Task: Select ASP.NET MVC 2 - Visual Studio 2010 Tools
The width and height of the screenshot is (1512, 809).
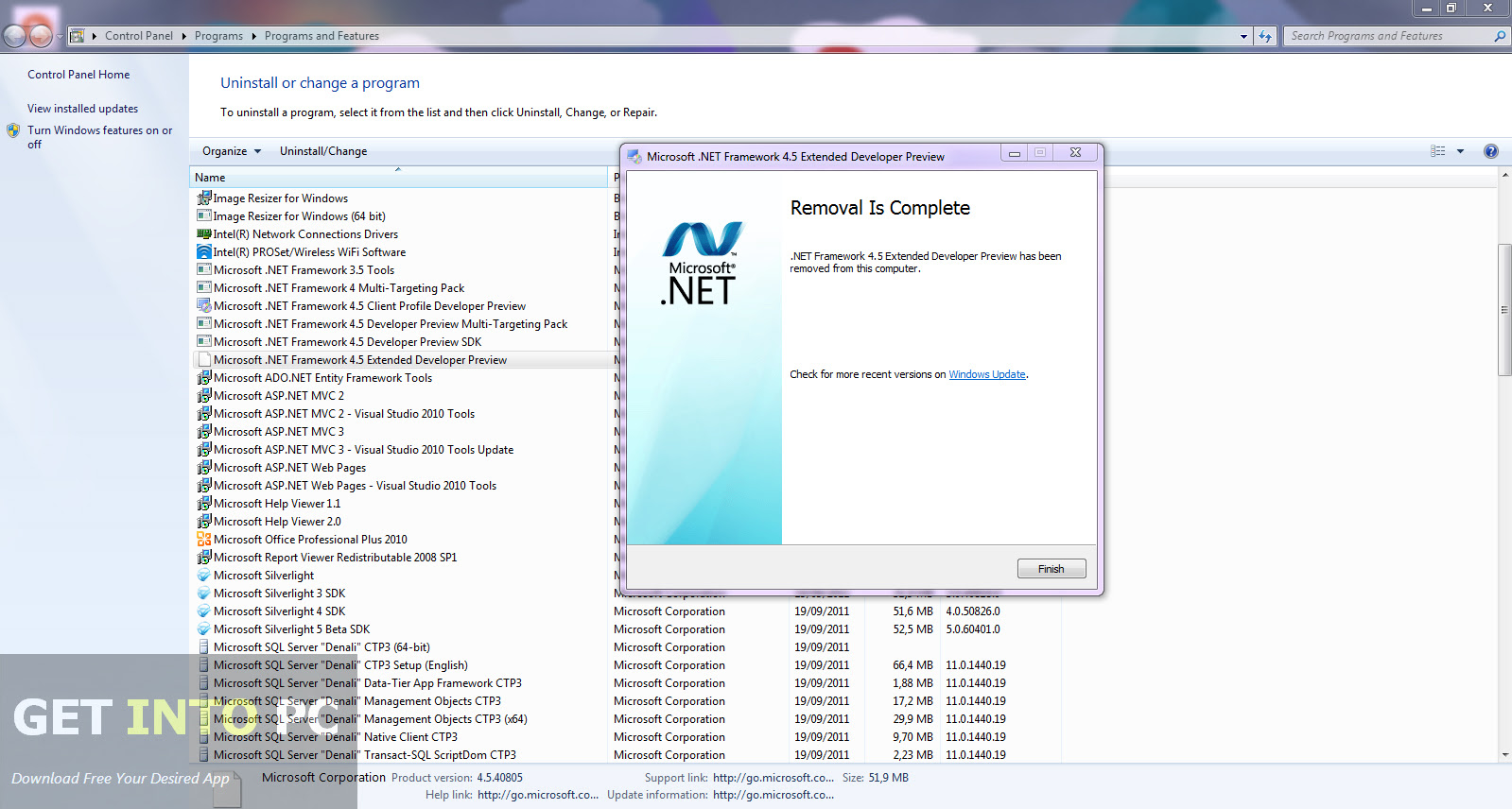Action: tap(344, 414)
